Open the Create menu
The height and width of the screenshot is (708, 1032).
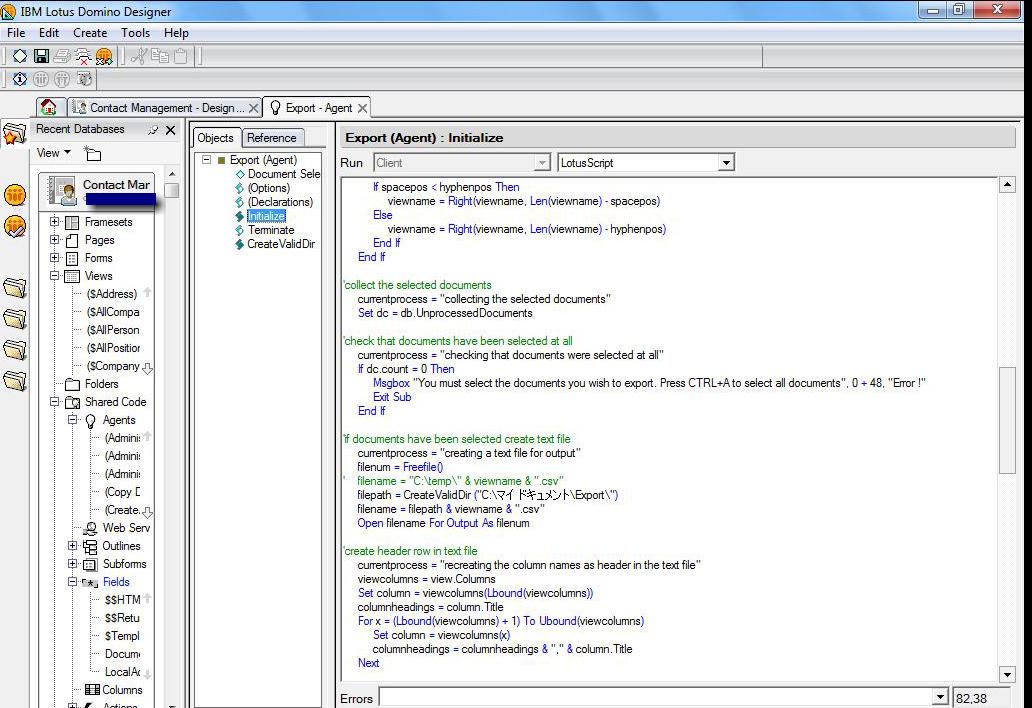click(90, 33)
